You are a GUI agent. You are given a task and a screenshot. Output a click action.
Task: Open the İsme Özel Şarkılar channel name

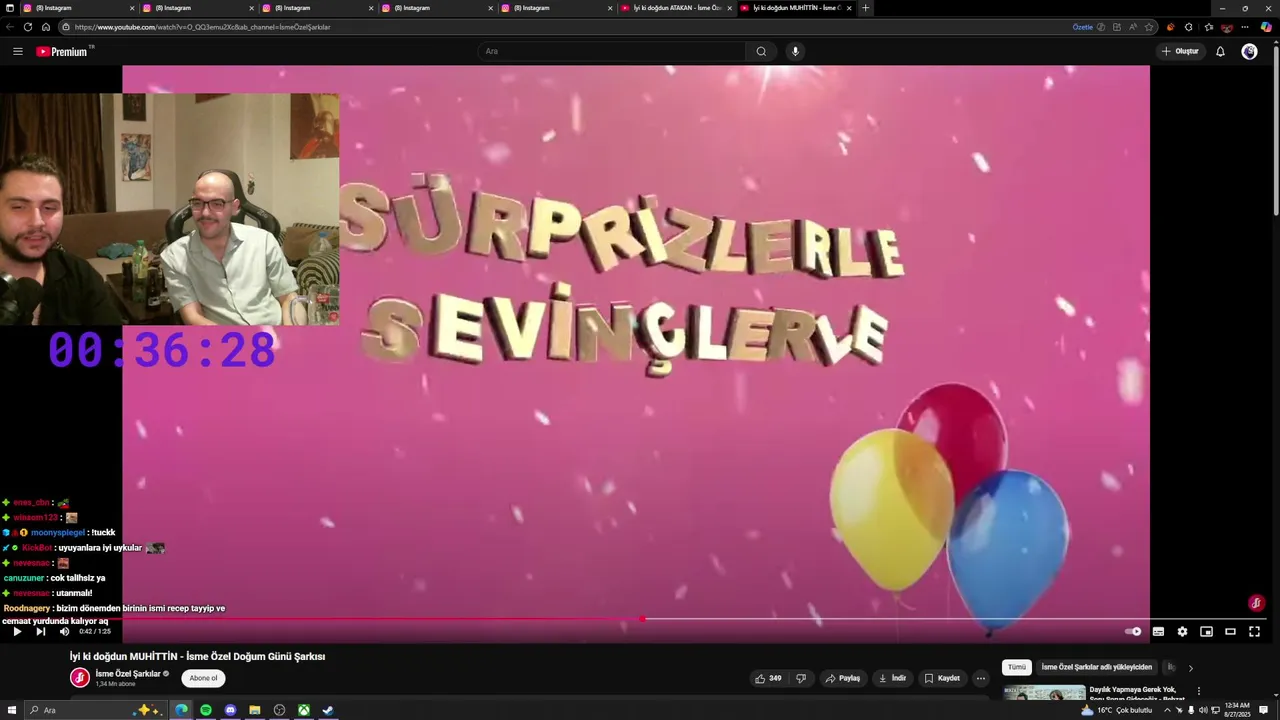coord(128,674)
